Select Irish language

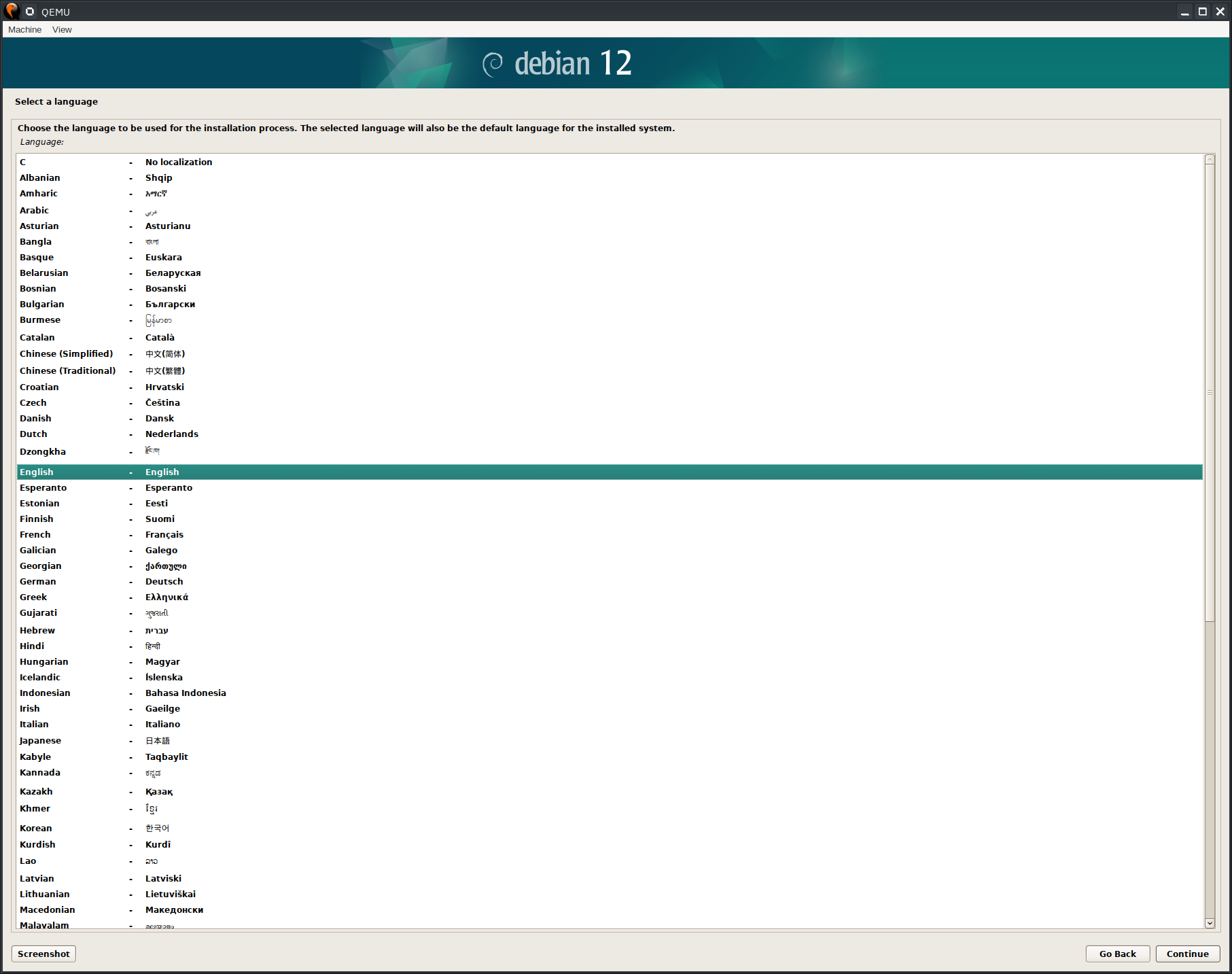pos(610,708)
